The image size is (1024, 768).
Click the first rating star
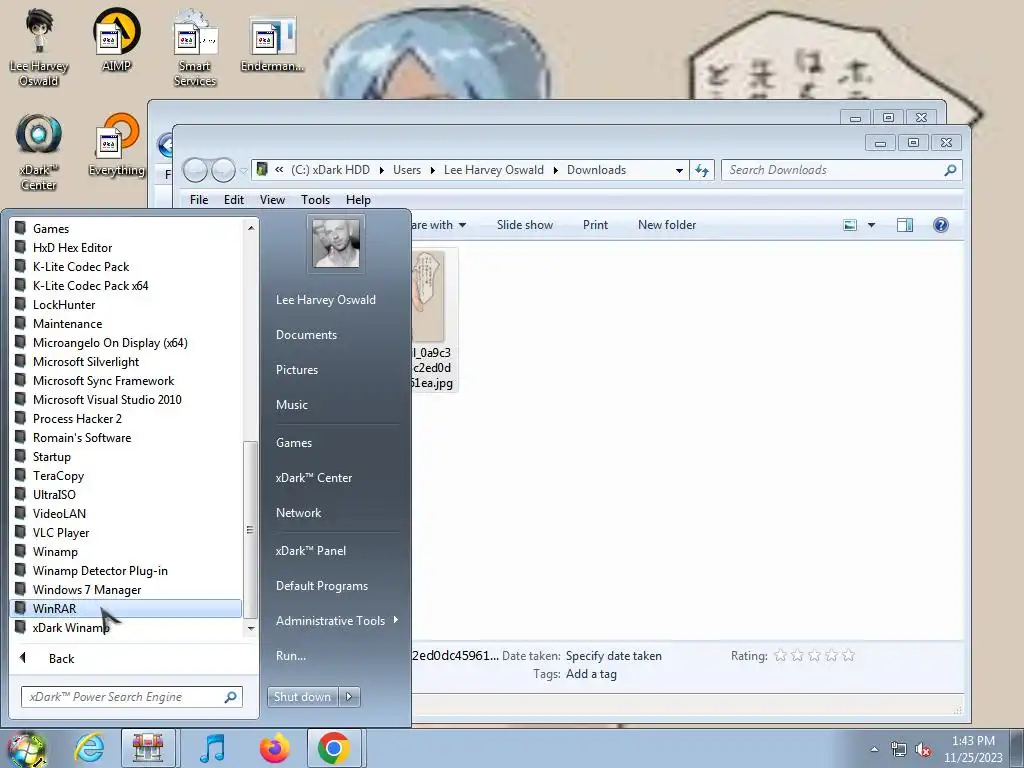780,655
